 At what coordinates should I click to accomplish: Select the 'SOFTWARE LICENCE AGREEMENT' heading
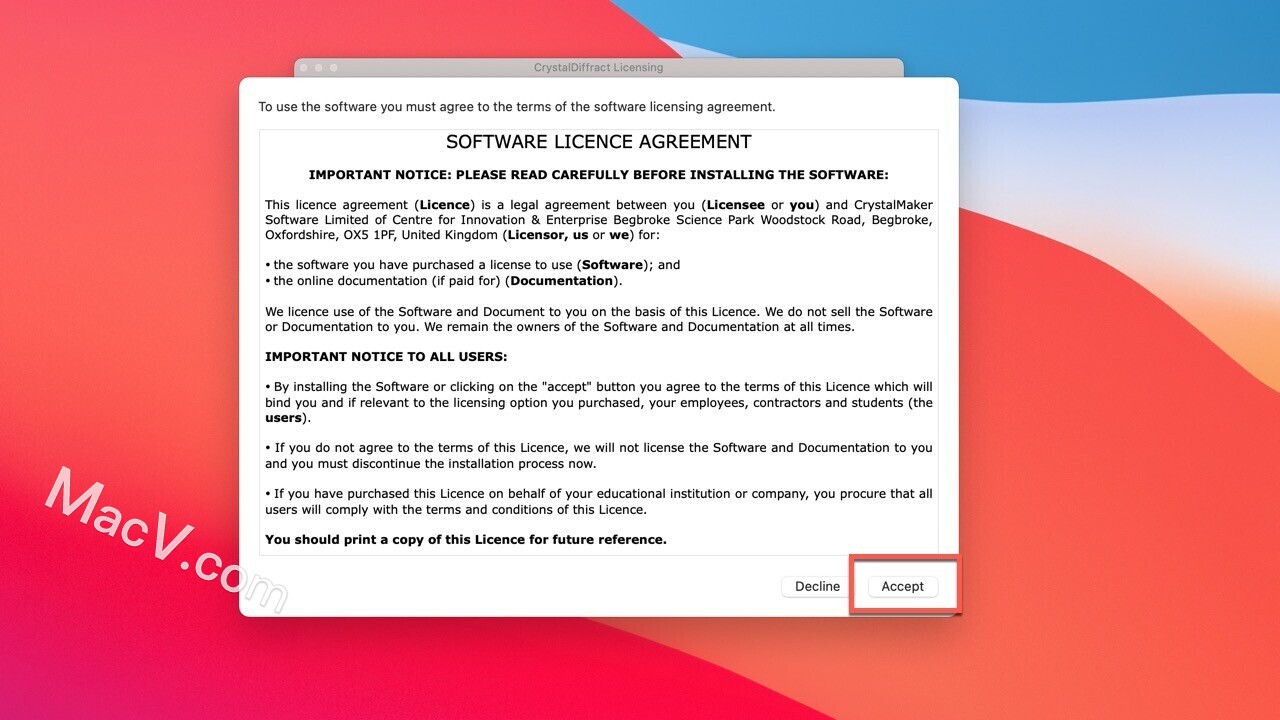(598, 142)
